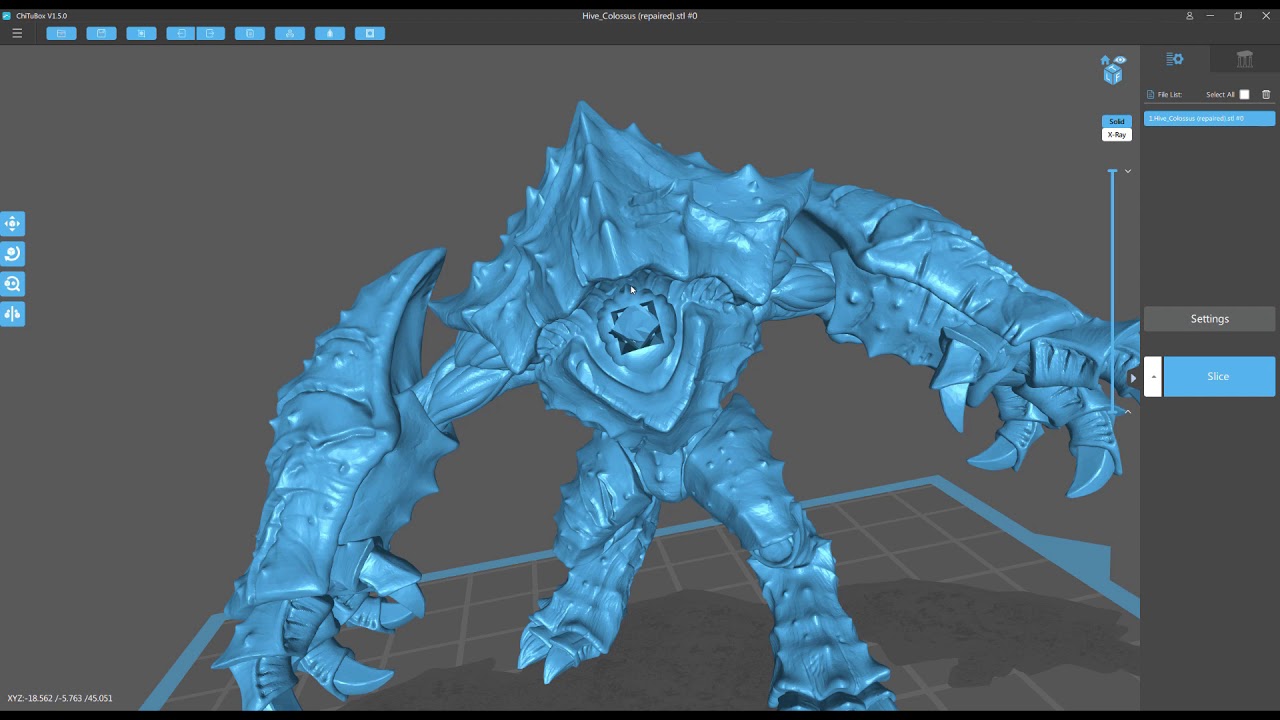The image size is (1280, 720).
Task: Select the Rotate tool in left sidebar
Action: (12, 254)
